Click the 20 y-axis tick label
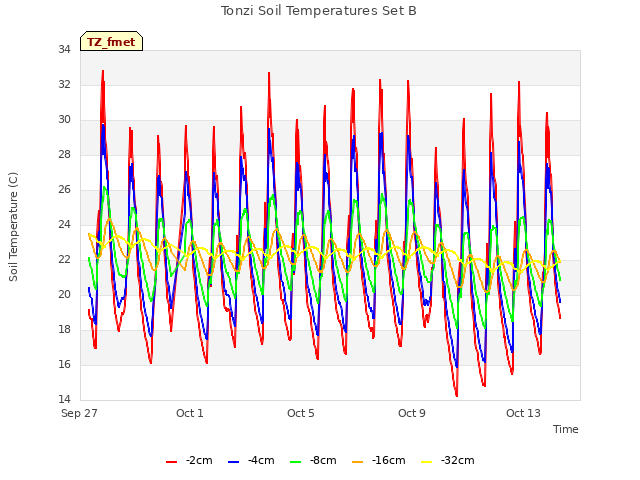 point(64,294)
